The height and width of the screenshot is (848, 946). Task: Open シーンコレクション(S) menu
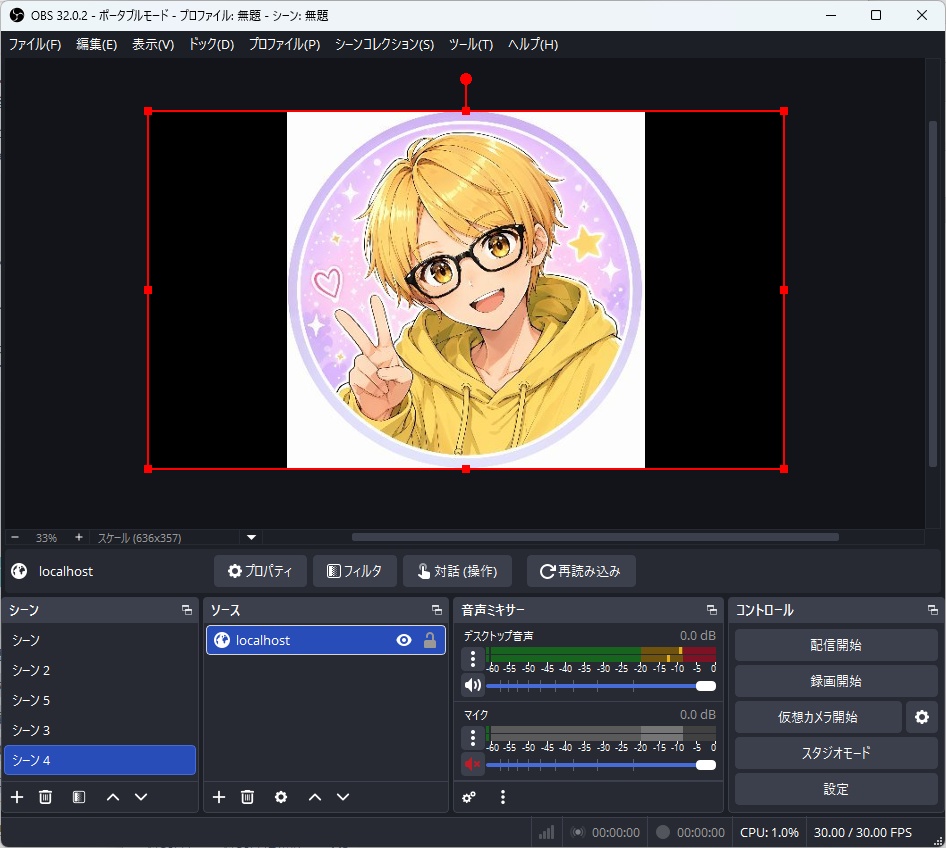click(x=384, y=44)
